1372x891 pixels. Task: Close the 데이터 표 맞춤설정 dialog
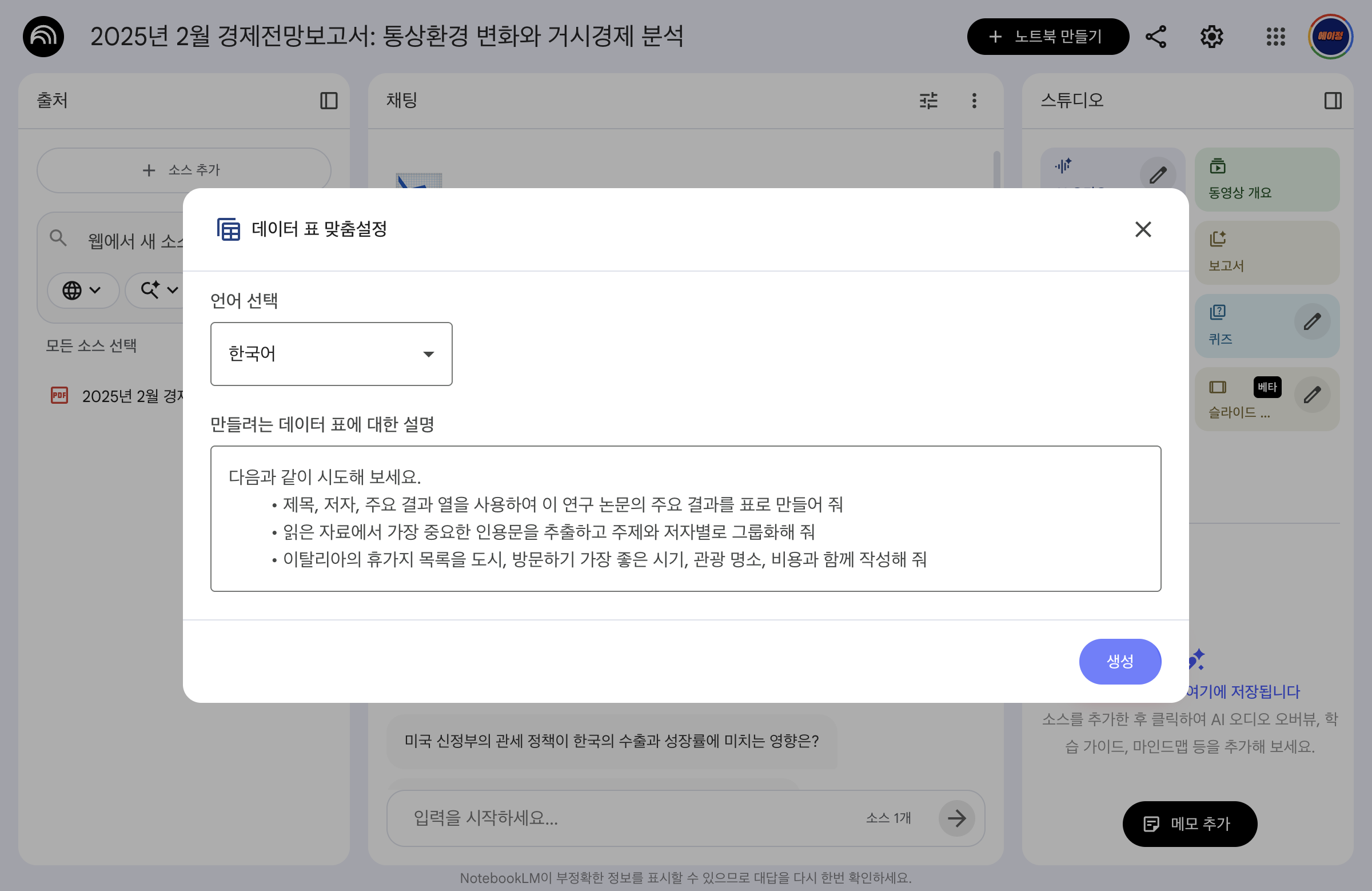tap(1143, 229)
